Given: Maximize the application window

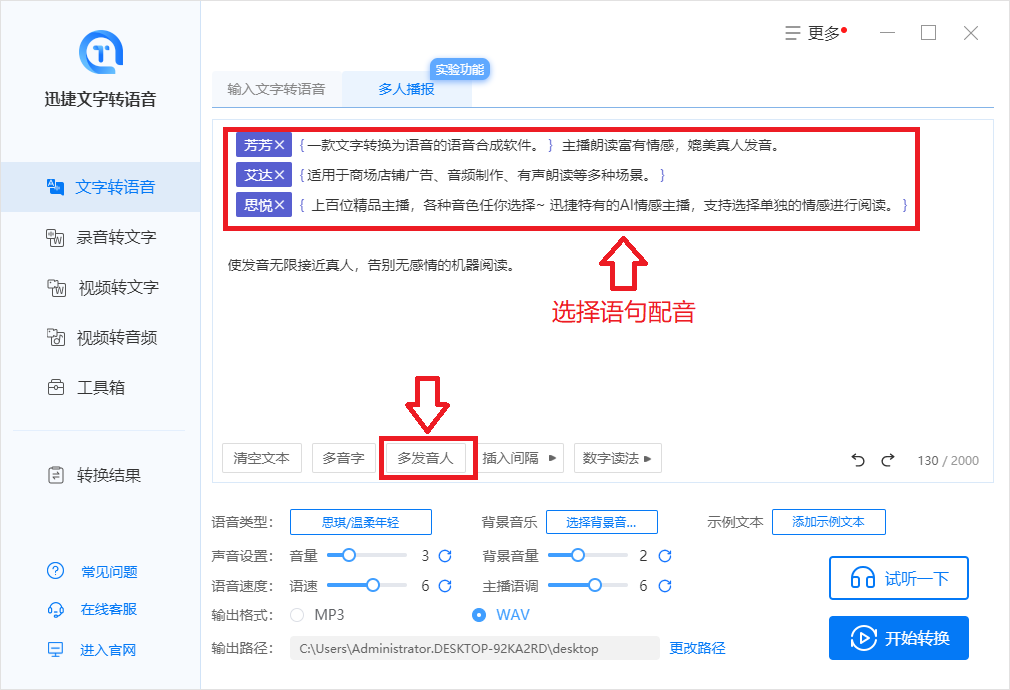Looking at the screenshot, I should (928, 33).
